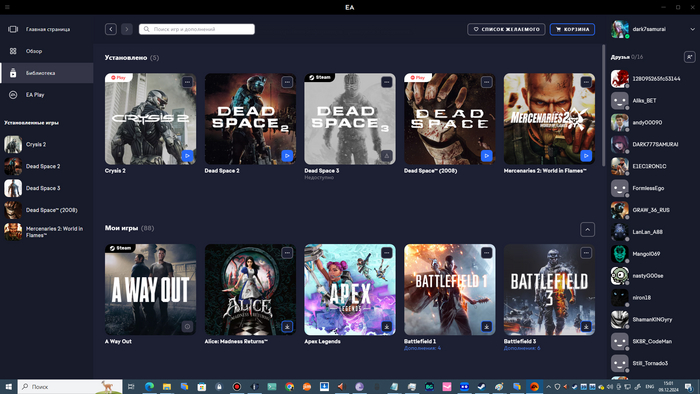Go back with the left arrow button
Image resolution: width=700 pixels, height=394 pixels.
pos(111,29)
